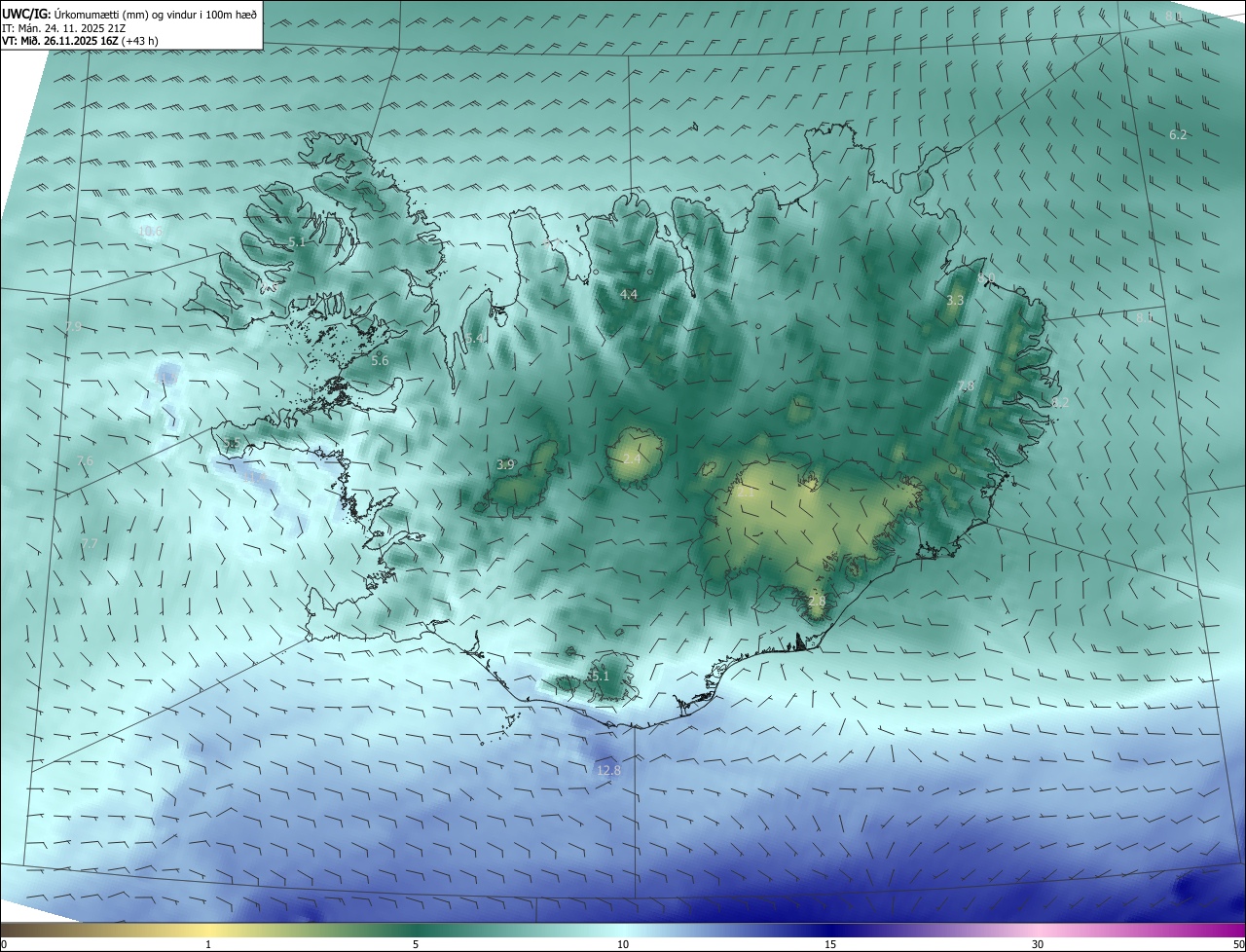The height and width of the screenshot is (952, 1246).
Task: Click the 5.4 precipitation value label
Action: pos(475,339)
